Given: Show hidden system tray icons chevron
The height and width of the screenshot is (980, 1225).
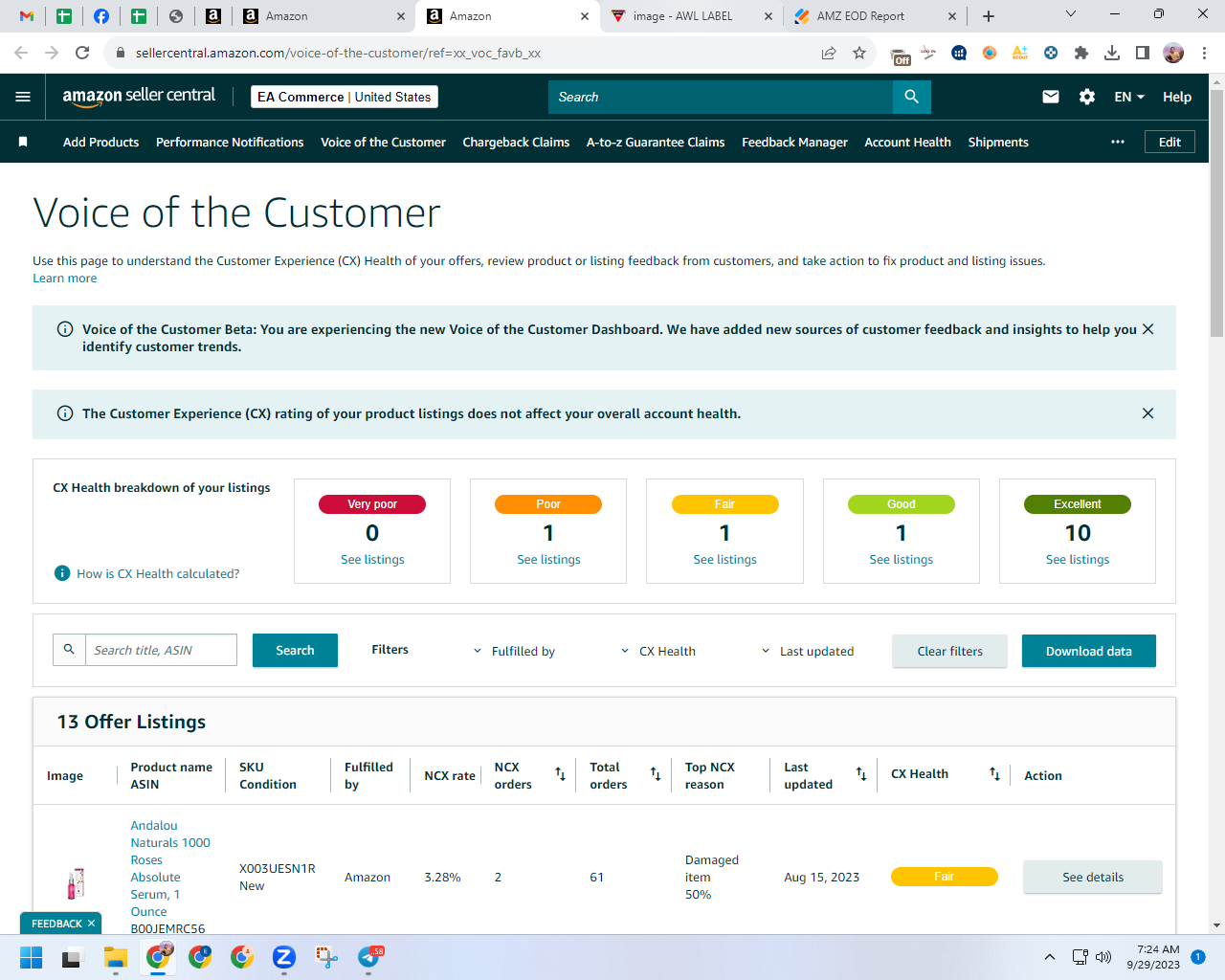Looking at the screenshot, I should pyautogui.click(x=1050, y=957).
